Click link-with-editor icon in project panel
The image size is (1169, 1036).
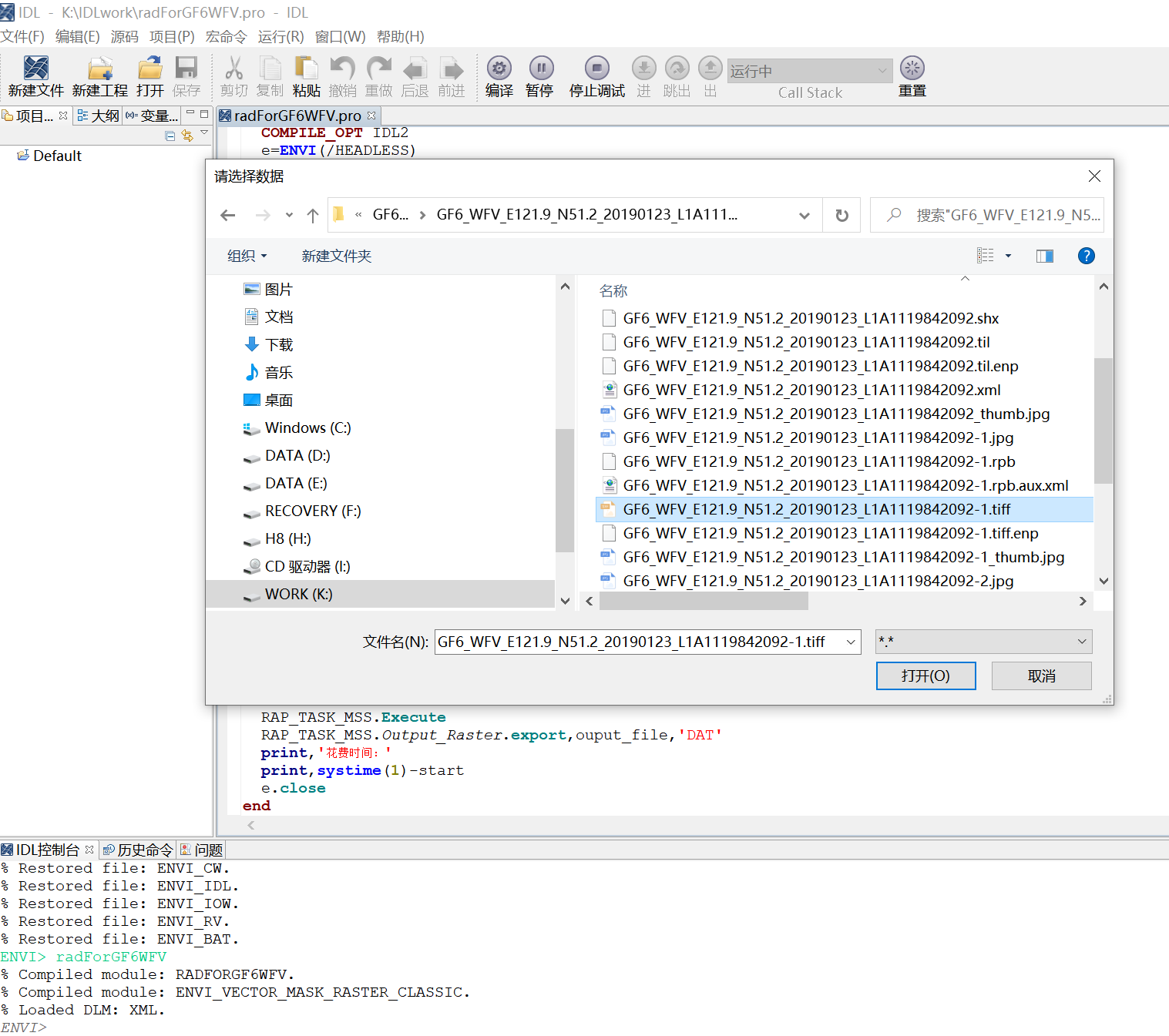(x=187, y=136)
